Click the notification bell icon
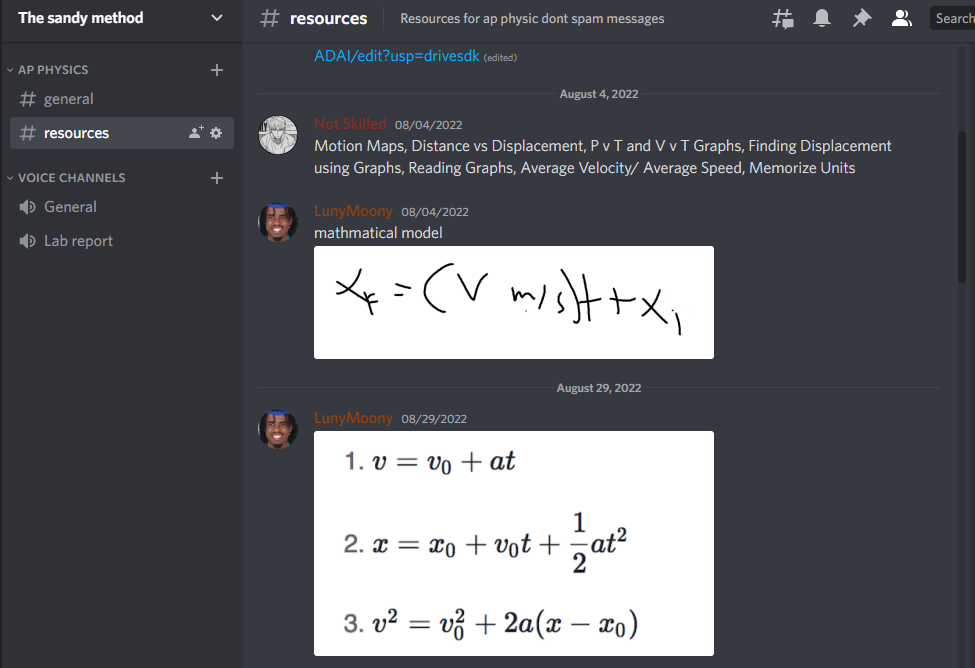This screenshot has width=975, height=668. pos(822,18)
